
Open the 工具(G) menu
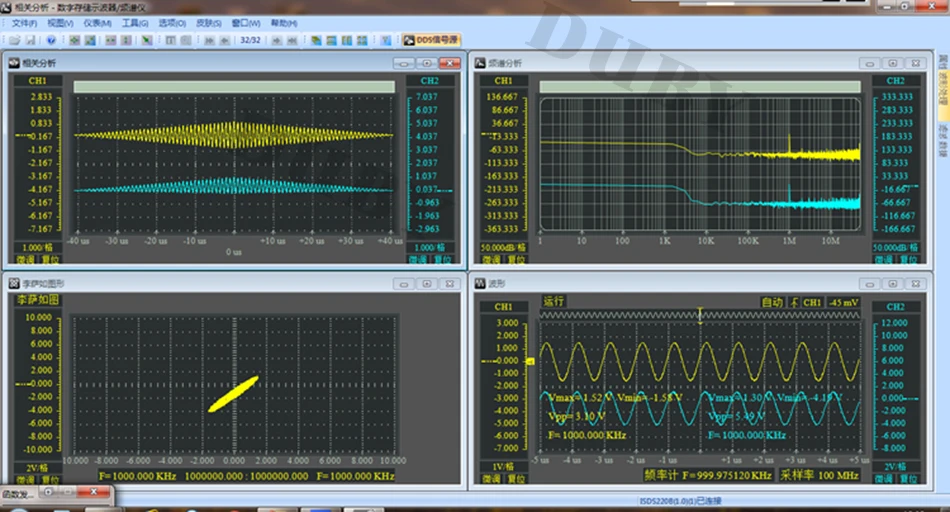pyautogui.click(x=135, y=23)
